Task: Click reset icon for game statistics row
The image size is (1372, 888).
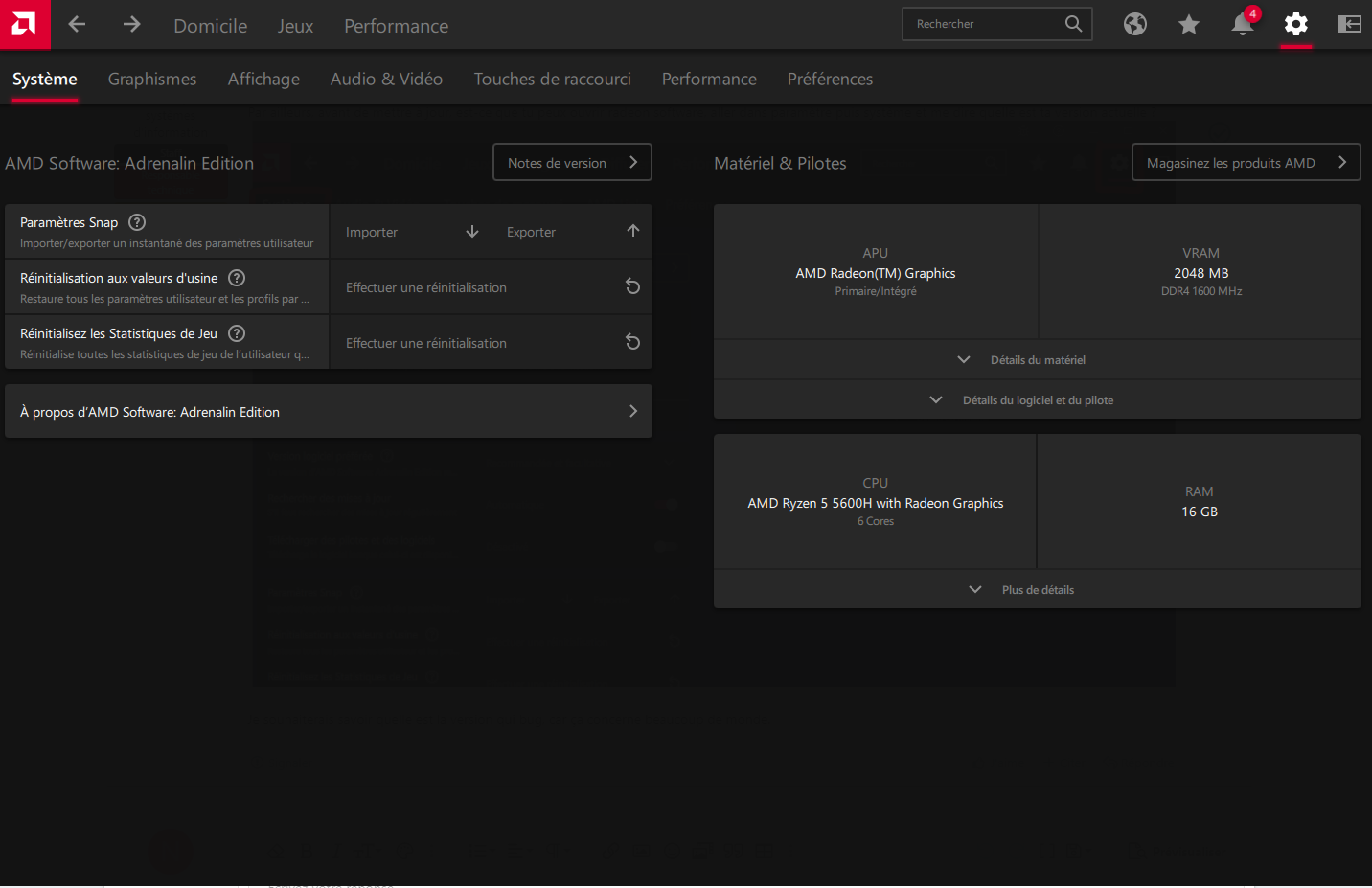Action: (x=632, y=342)
